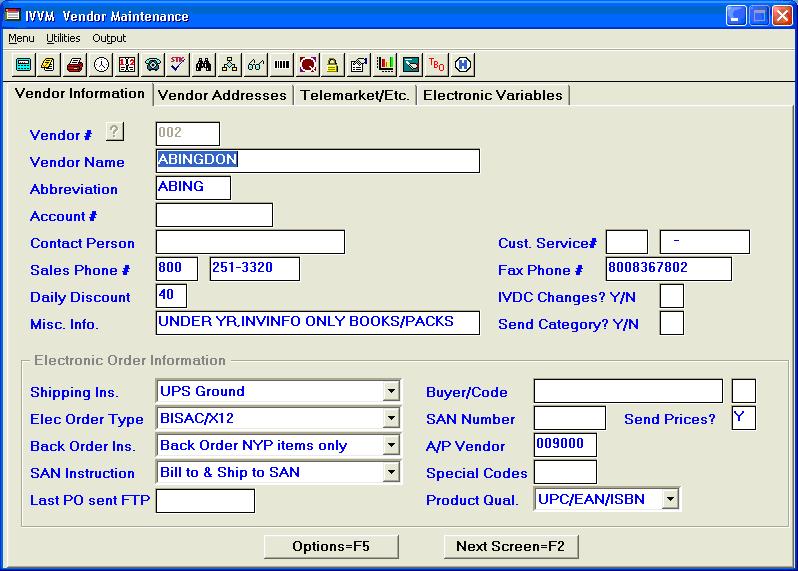Click the yellow padlock icon
The image size is (798, 571).
[333, 65]
